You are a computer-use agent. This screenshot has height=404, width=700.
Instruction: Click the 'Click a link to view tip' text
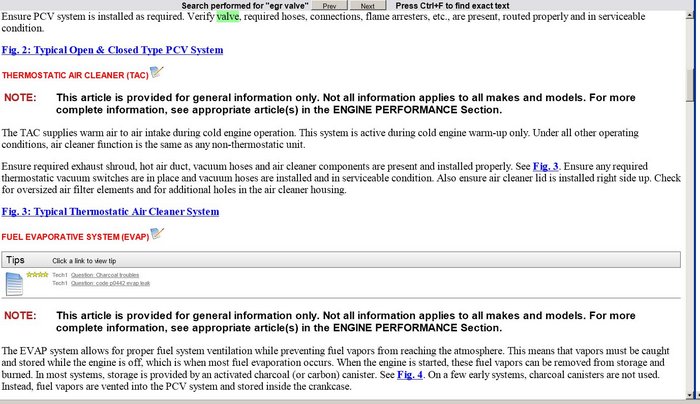(x=84, y=261)
